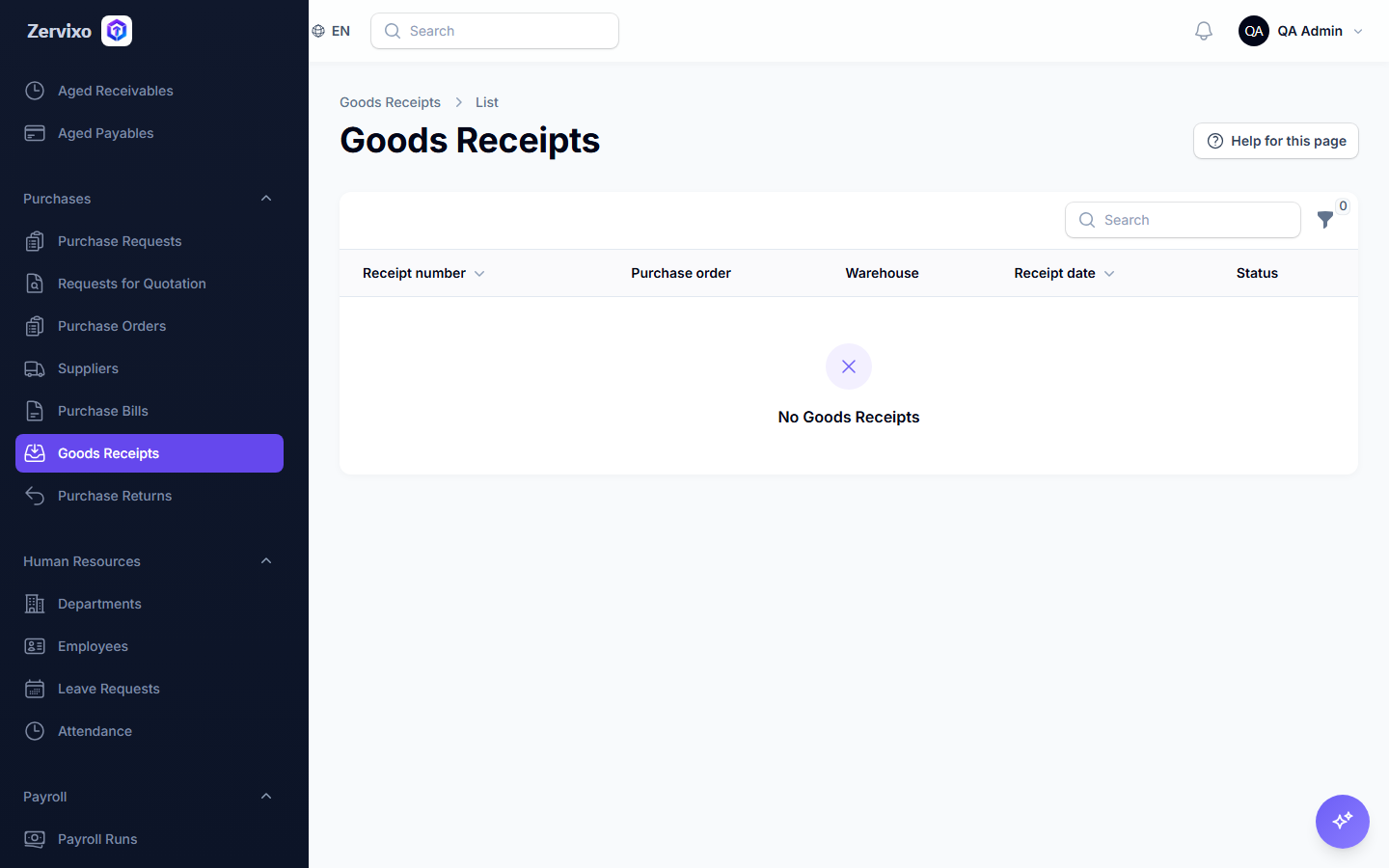The height and width of the screenshot is (868, 1389).
Task: Click the Employees ID card icon
Action: (35, 646)
